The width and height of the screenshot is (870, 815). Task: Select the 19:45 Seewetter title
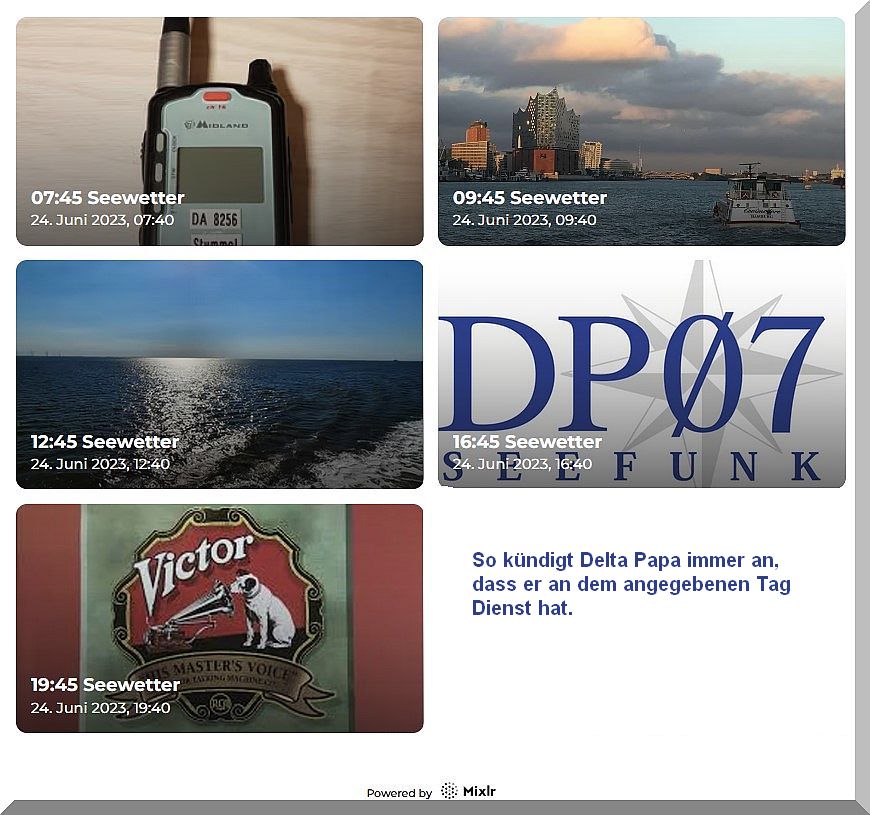[x=105, y=685]
